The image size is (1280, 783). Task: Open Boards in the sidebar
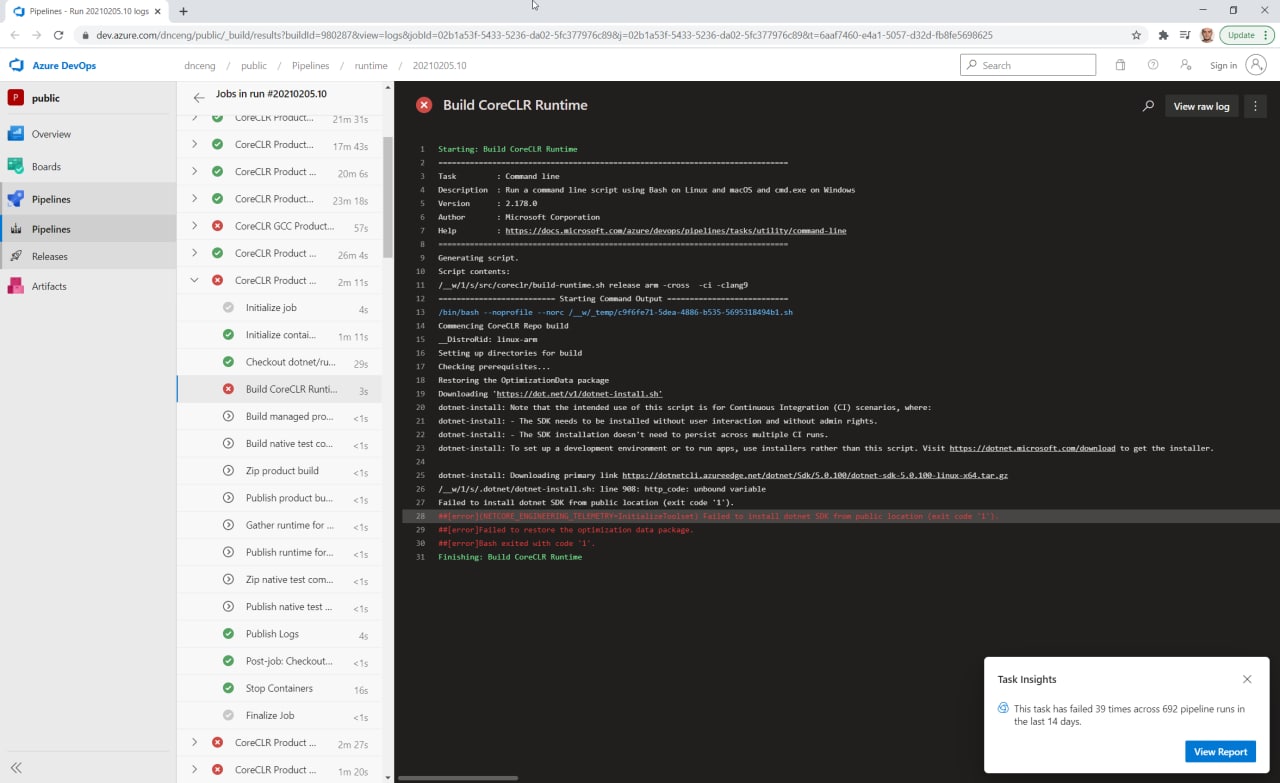click(x=88, y=167)
